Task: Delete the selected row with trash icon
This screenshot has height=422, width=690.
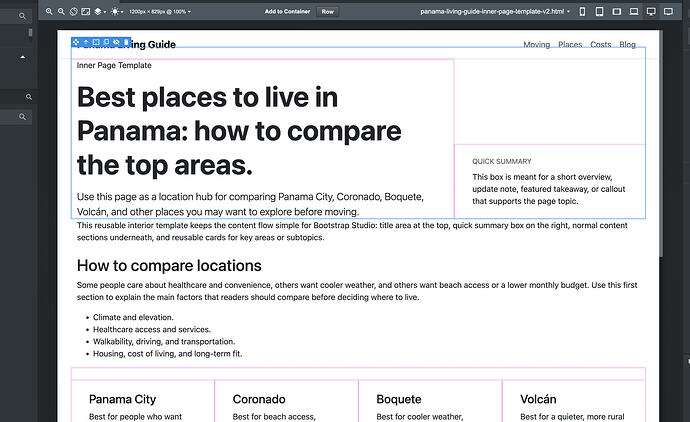Action: click(x=126, y=42)
